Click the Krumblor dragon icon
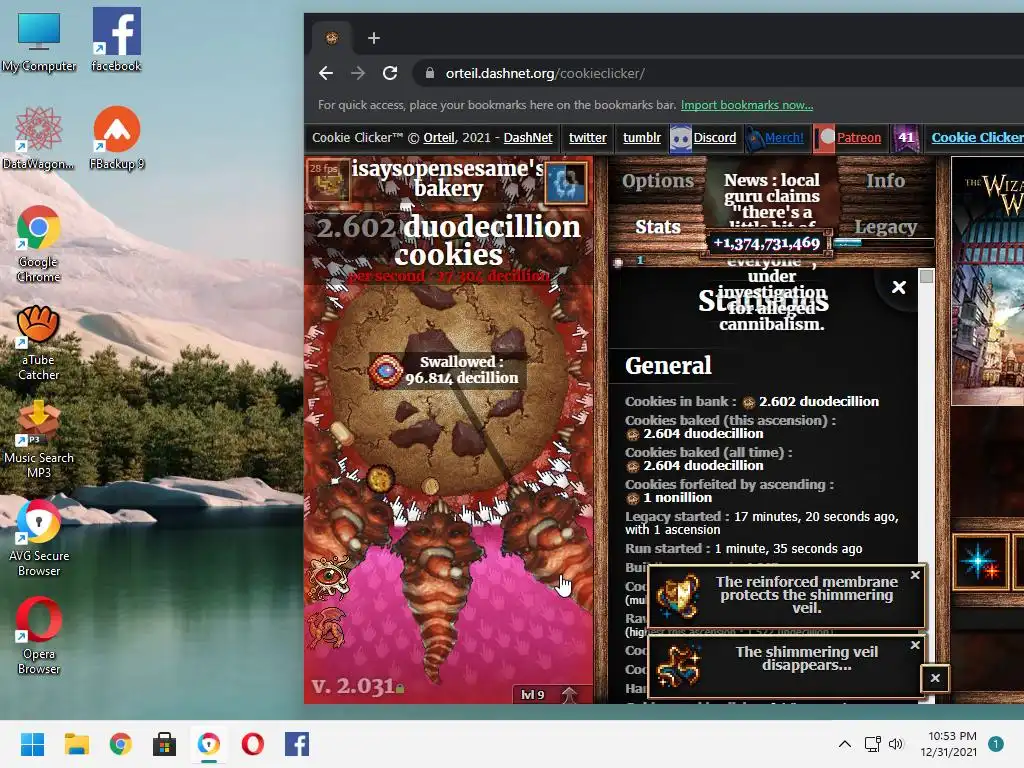 coord(327,627)
